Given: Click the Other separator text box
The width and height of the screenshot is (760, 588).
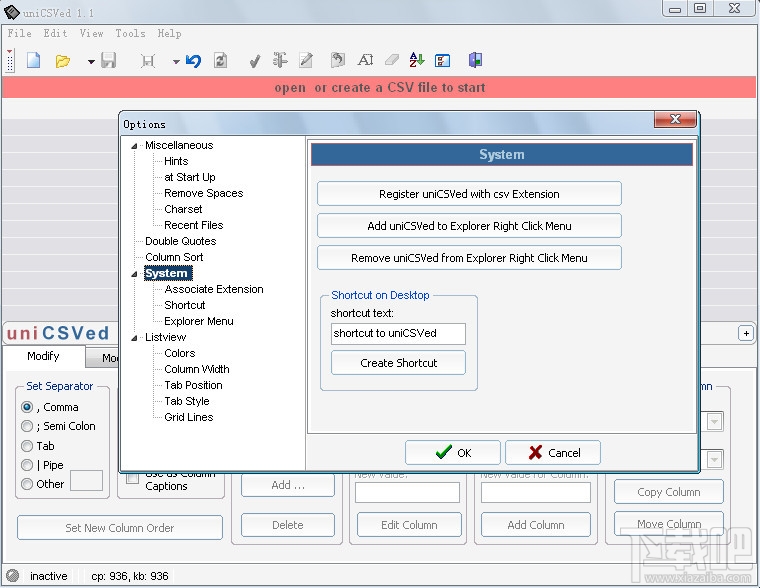Looking at the screenshot, I should 86,481.
